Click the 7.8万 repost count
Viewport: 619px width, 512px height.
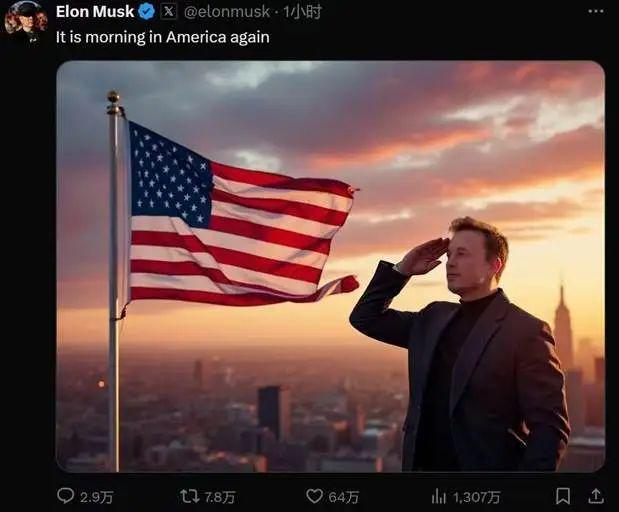(220, 497)
